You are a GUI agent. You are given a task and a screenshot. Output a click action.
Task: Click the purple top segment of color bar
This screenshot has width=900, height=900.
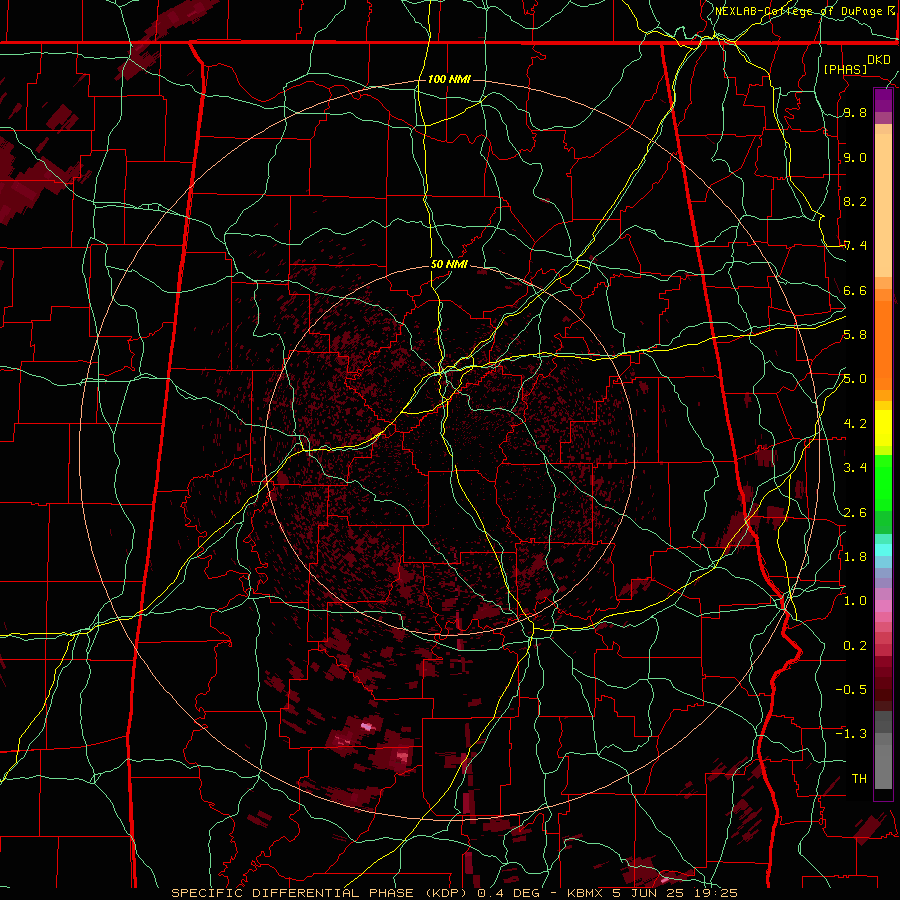coord(883,100)
